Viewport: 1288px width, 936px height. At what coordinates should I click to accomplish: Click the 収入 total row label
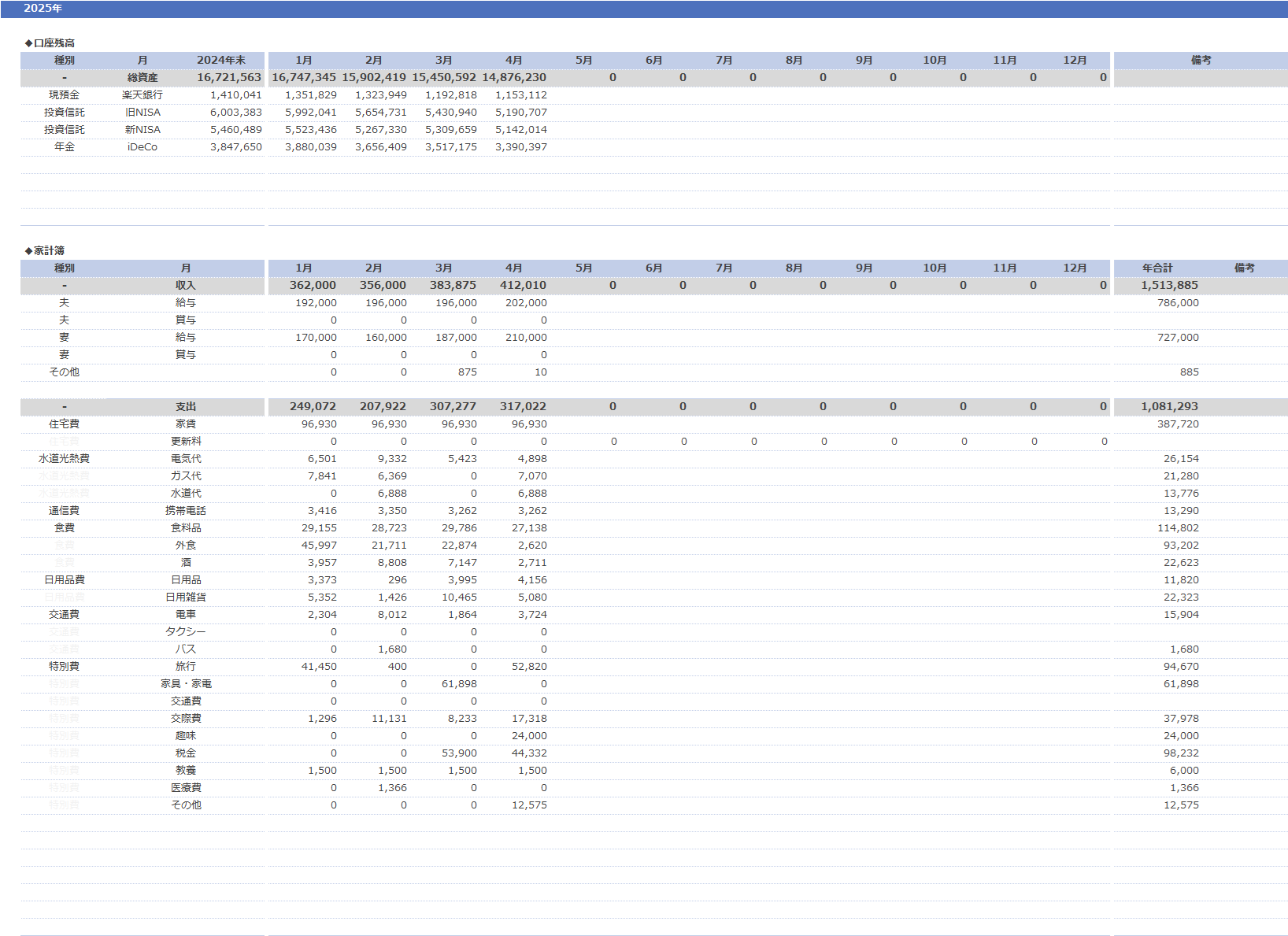(186, 286)
